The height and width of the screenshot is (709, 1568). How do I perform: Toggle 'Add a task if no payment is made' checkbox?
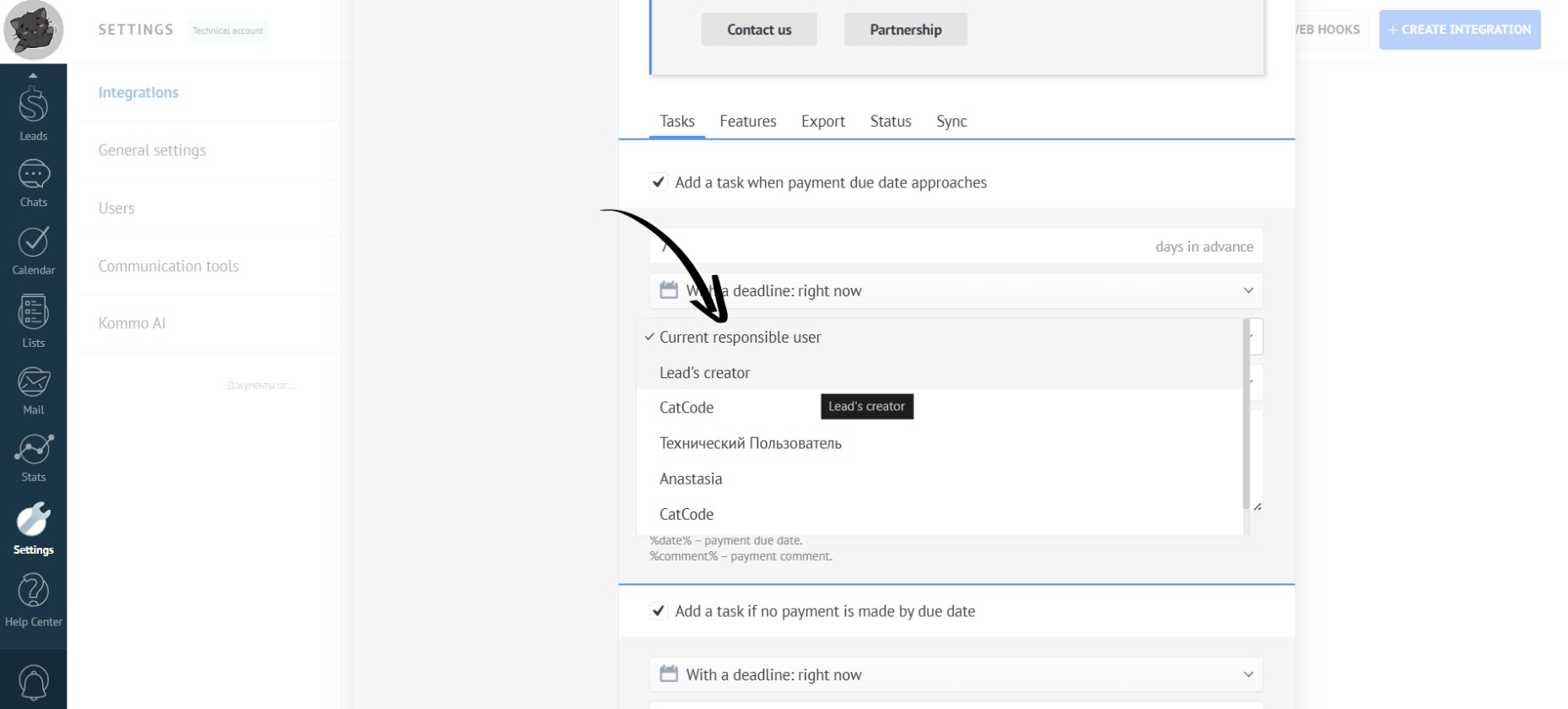click(659, 611)
